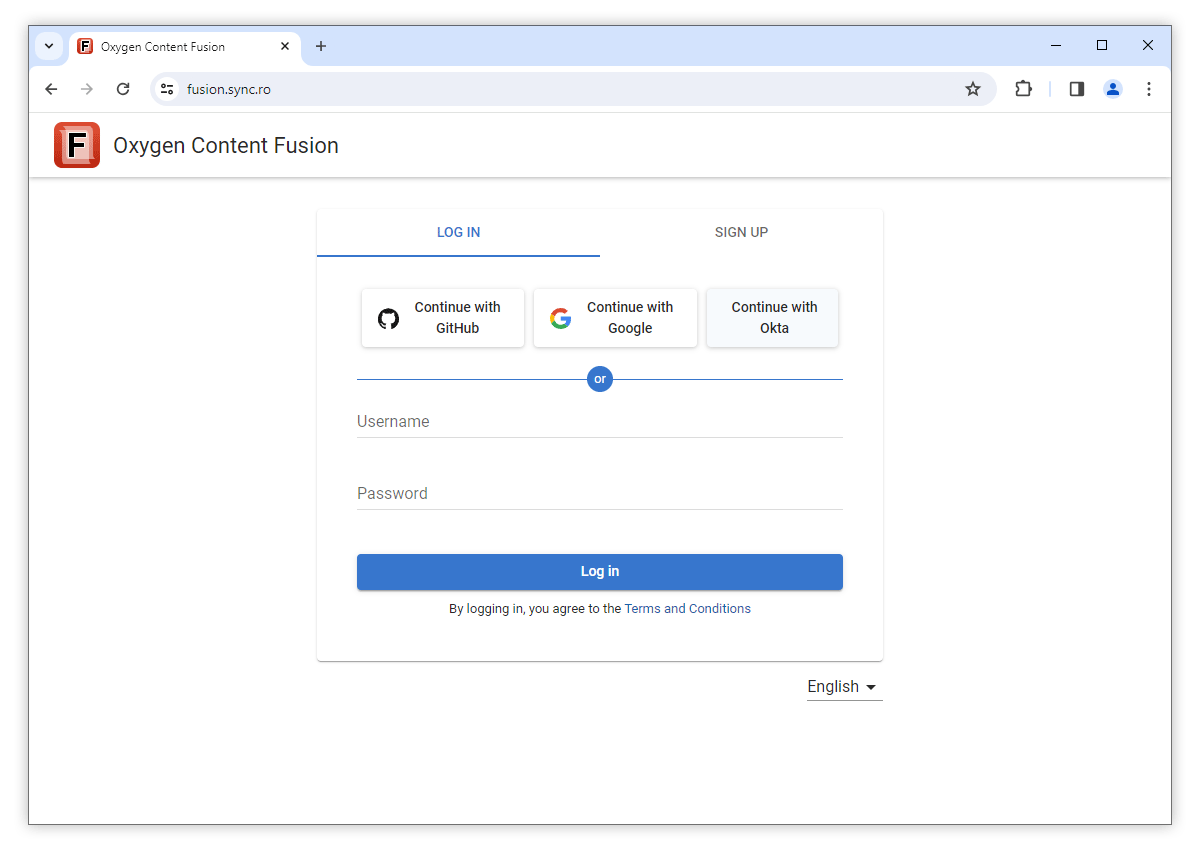
Task: Switch to the LOG IN tab
Action: [x=459, y=232]
